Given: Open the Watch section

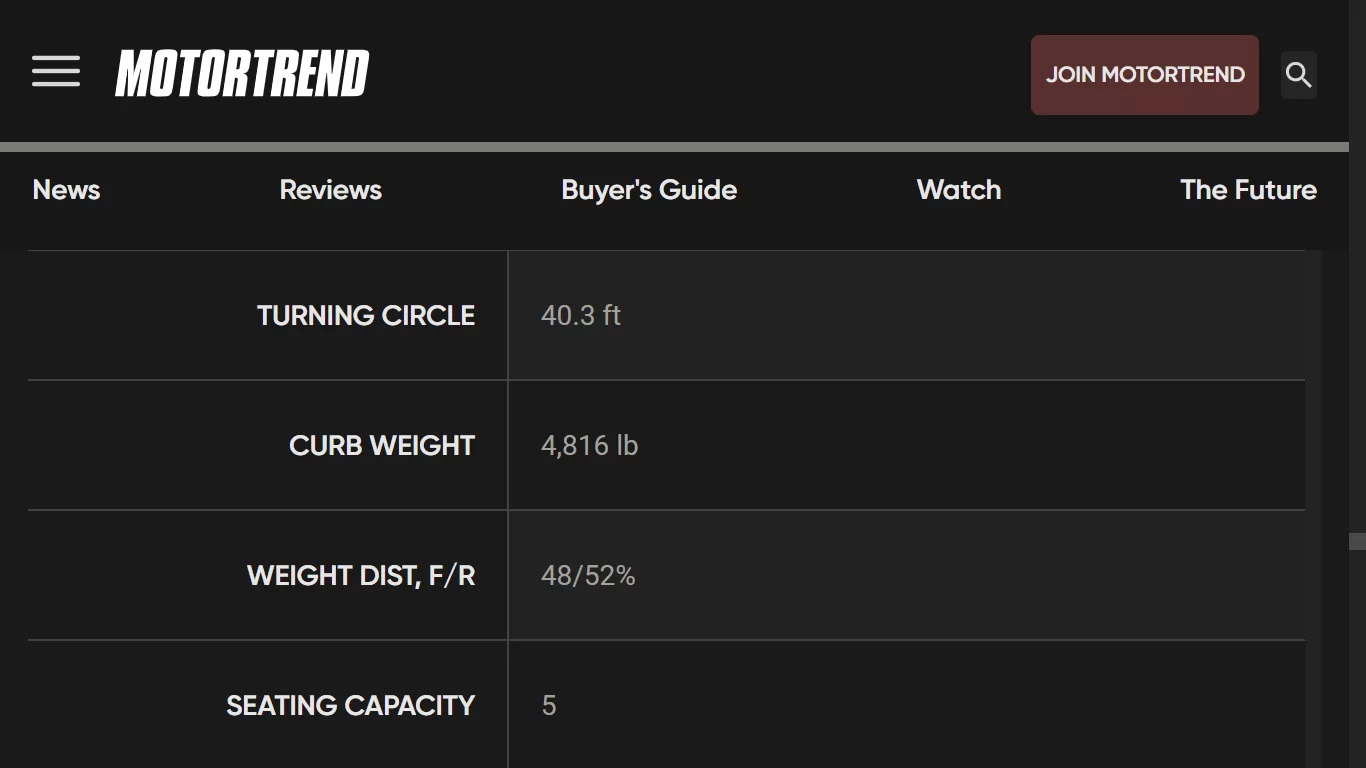Looking at the screenshot, I should pyautogui.click(x=959, y=190).
